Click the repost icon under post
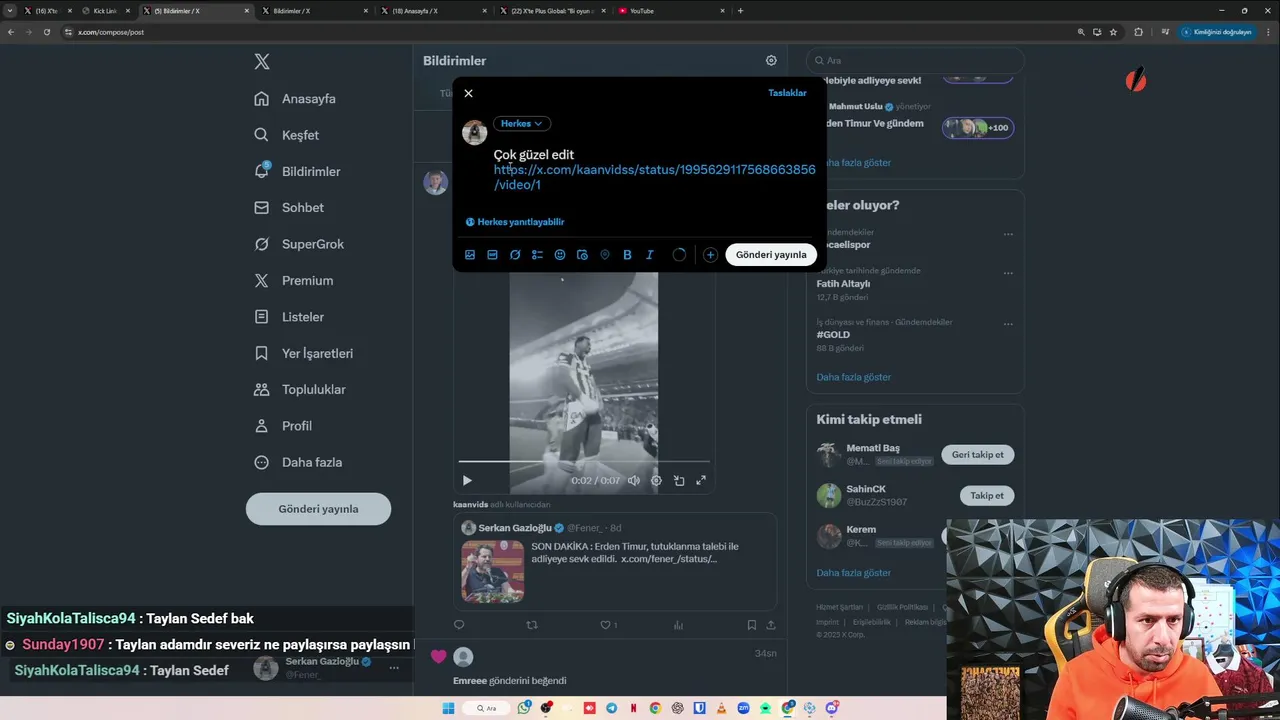This screenshot has width=1280, height=720. [x=532, y=625]
